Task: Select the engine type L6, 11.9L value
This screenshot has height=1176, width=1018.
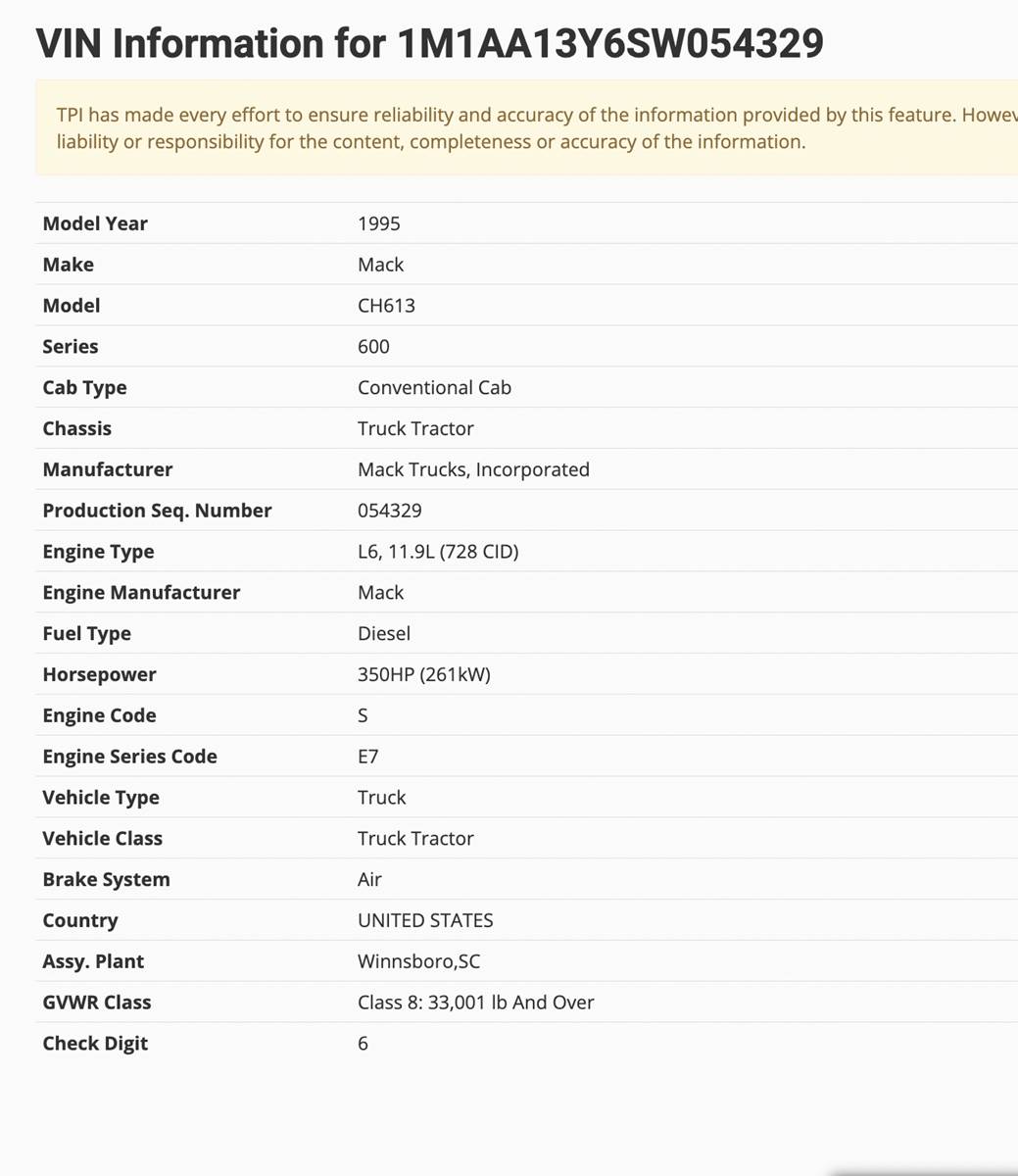Action: 438,552
